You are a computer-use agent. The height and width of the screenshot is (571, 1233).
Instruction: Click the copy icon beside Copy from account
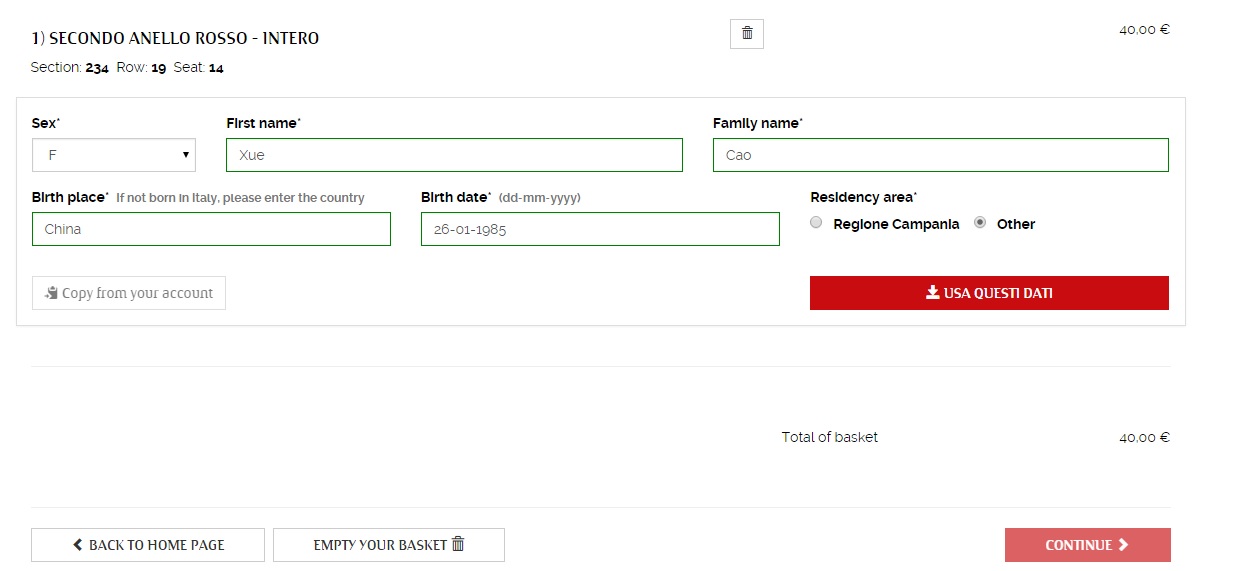click(51, 293)
